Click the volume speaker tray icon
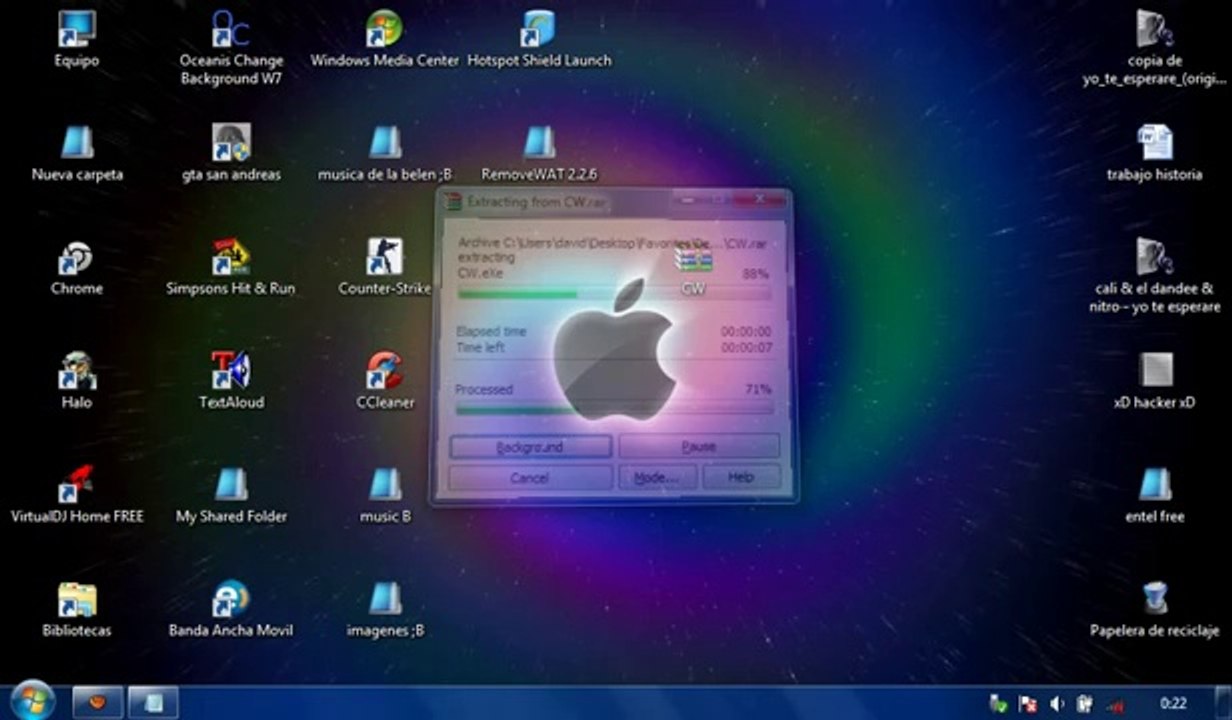This screenshot has width=1232, height=720. point(1058,704)
